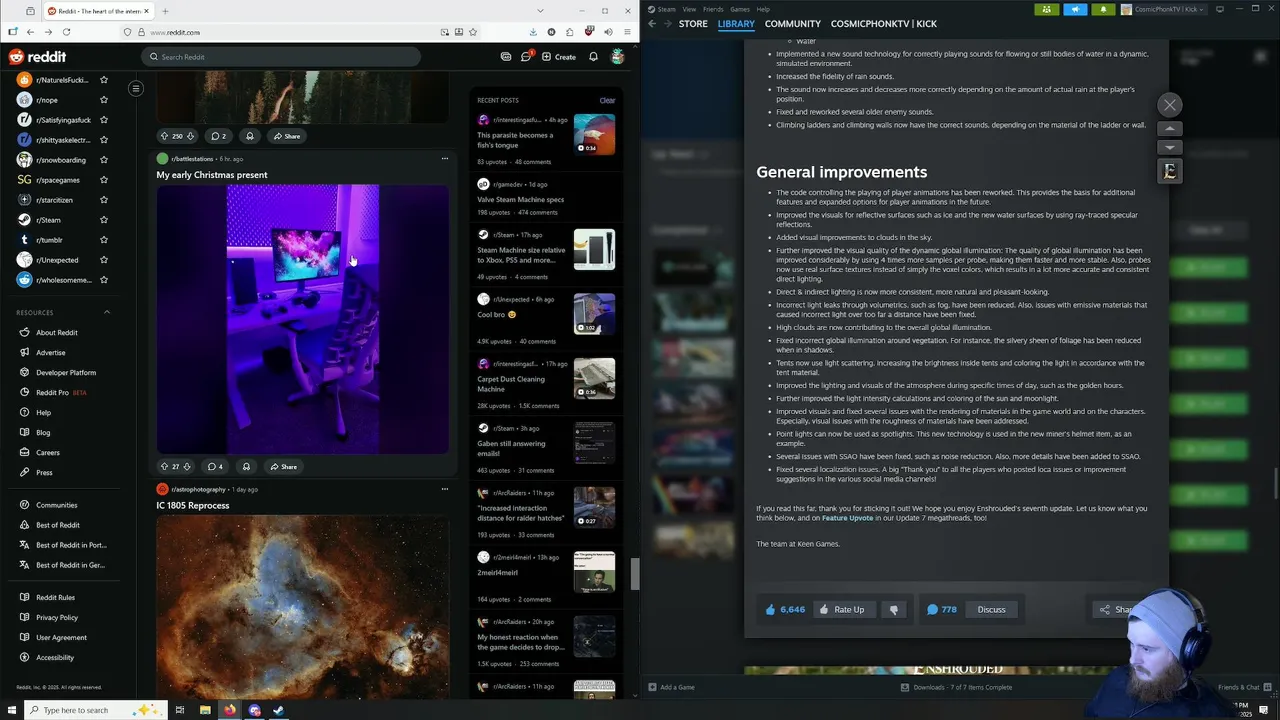Open Firefox application hamburger menu
This screenshot has height=720, width=1280.
(627, 32)
